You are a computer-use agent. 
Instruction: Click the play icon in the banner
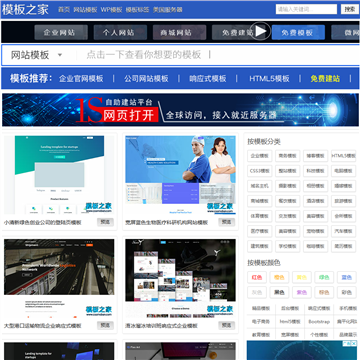[261, 31]
